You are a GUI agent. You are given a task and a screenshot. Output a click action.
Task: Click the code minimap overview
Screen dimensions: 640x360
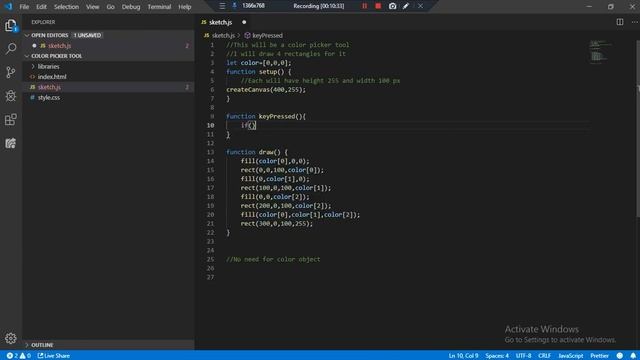600,51
